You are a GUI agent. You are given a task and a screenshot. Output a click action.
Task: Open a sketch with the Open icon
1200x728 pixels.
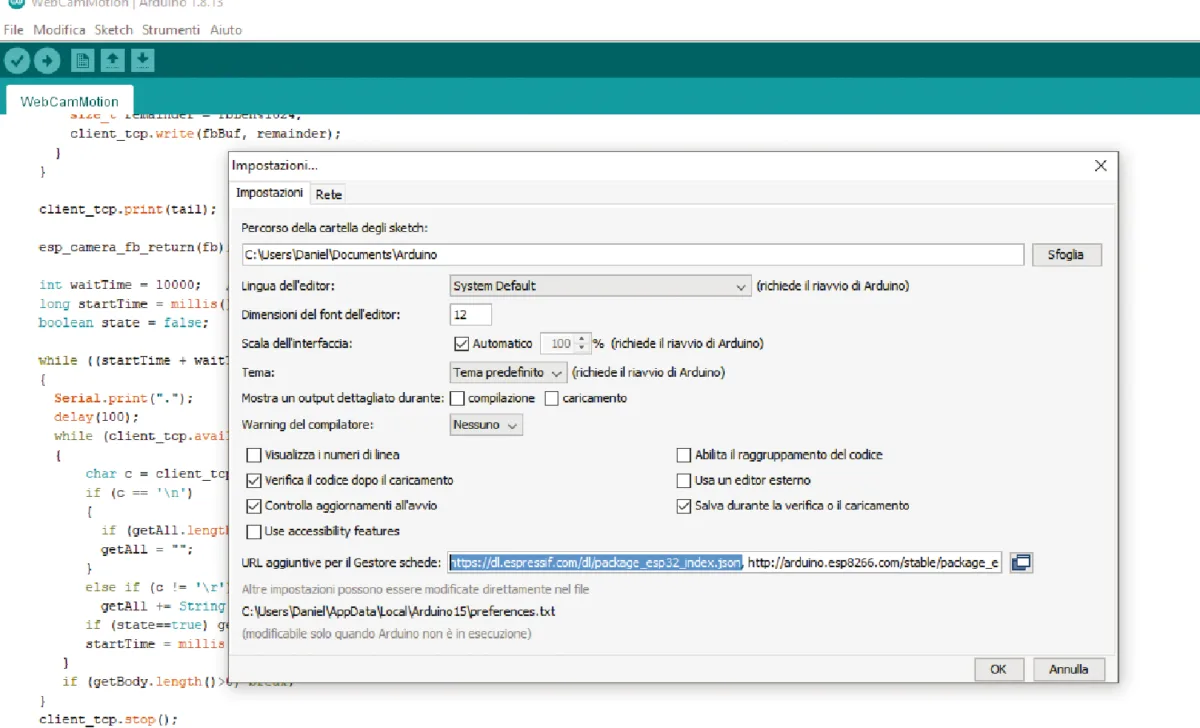coord(113,62)
